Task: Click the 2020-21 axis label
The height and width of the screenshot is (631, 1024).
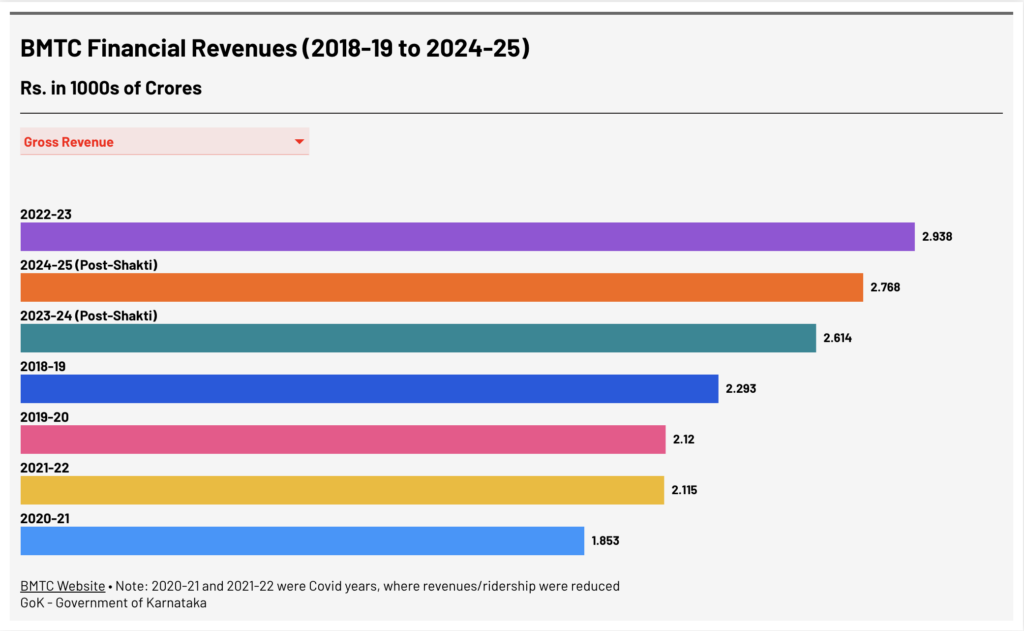Action: [x=44, y=518]
